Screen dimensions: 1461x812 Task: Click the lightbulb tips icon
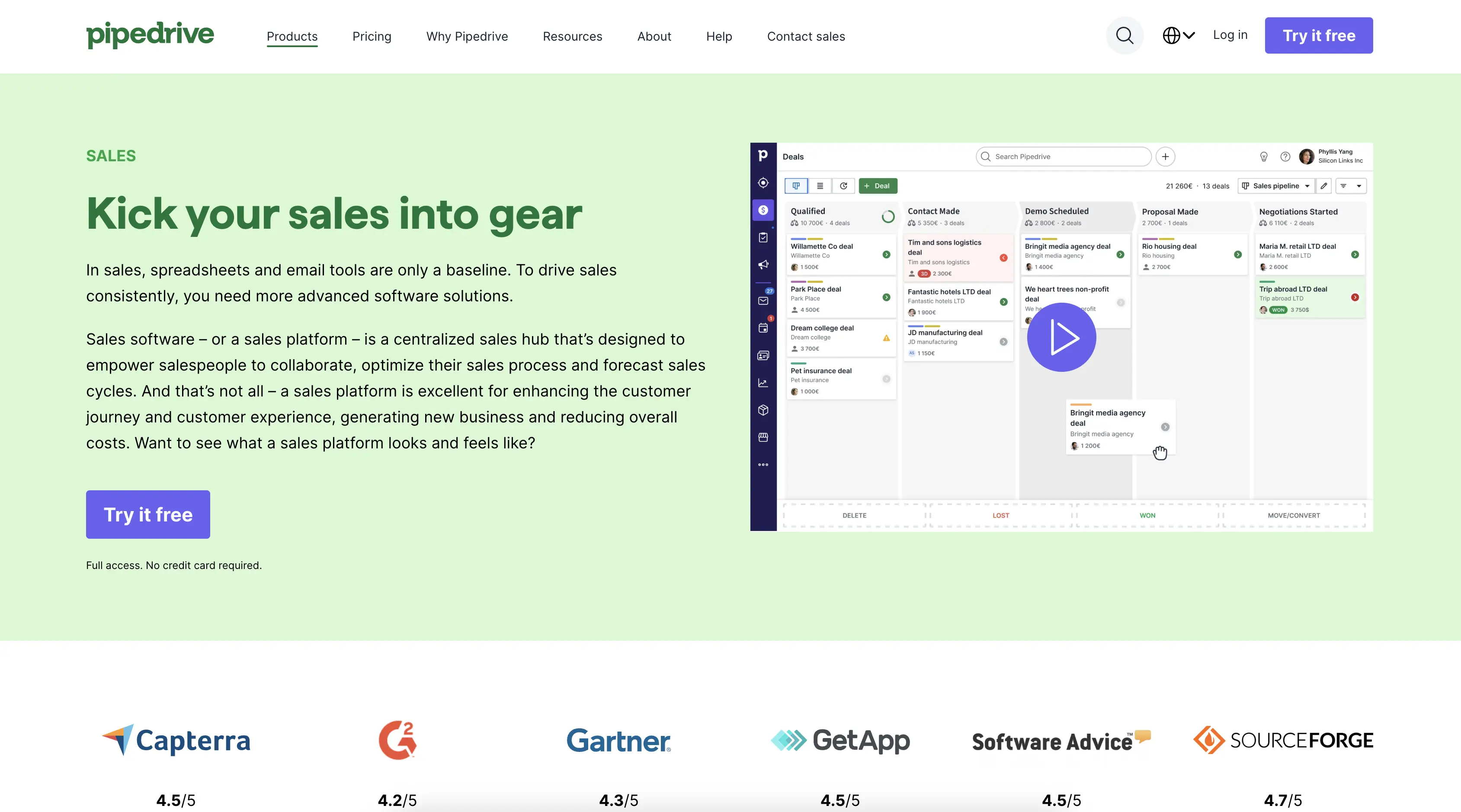point(1264,157)
